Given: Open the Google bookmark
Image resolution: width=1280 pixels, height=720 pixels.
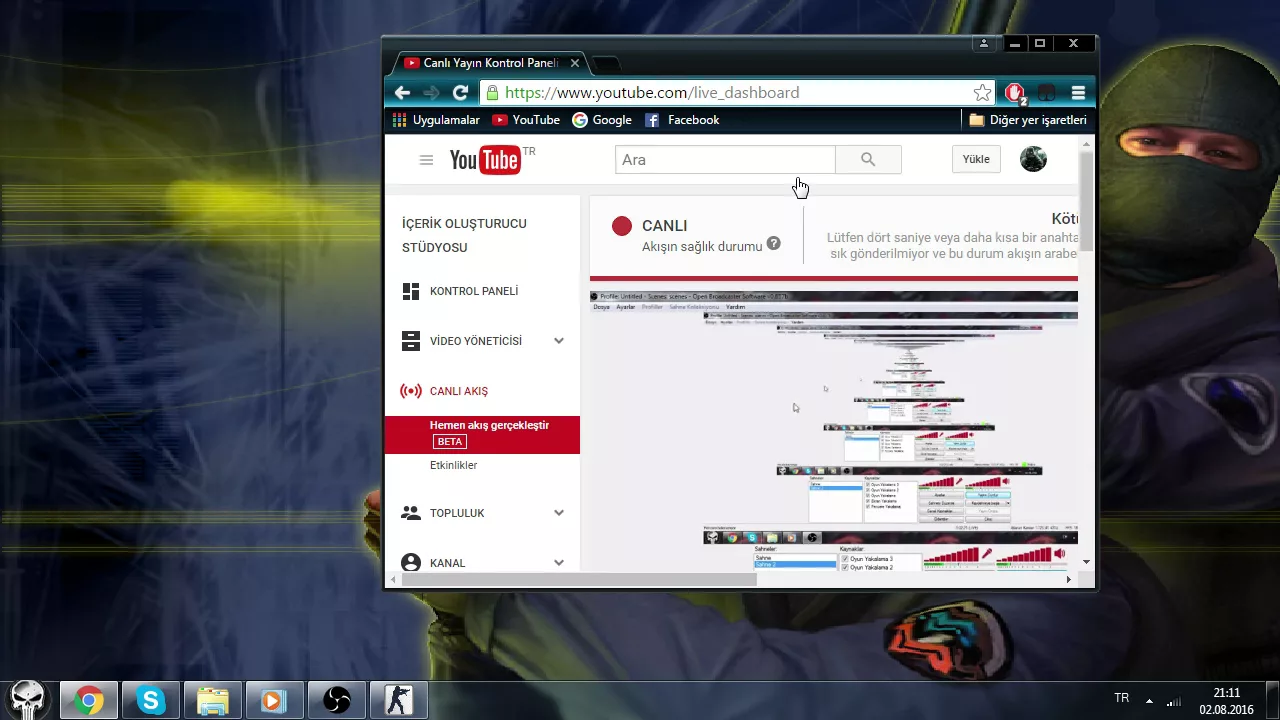Looking at the screenshot, I should click(x=602, y=120).
